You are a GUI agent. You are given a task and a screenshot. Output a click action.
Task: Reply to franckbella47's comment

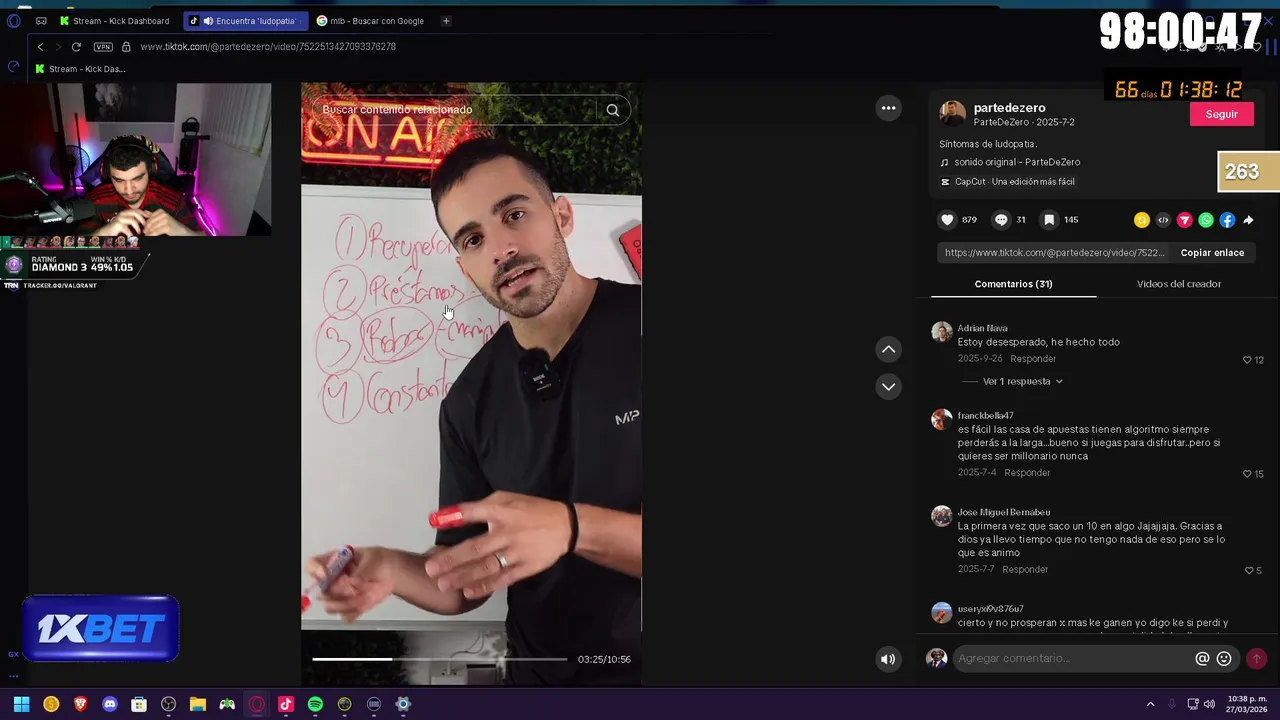click(x=1027, y=473)
